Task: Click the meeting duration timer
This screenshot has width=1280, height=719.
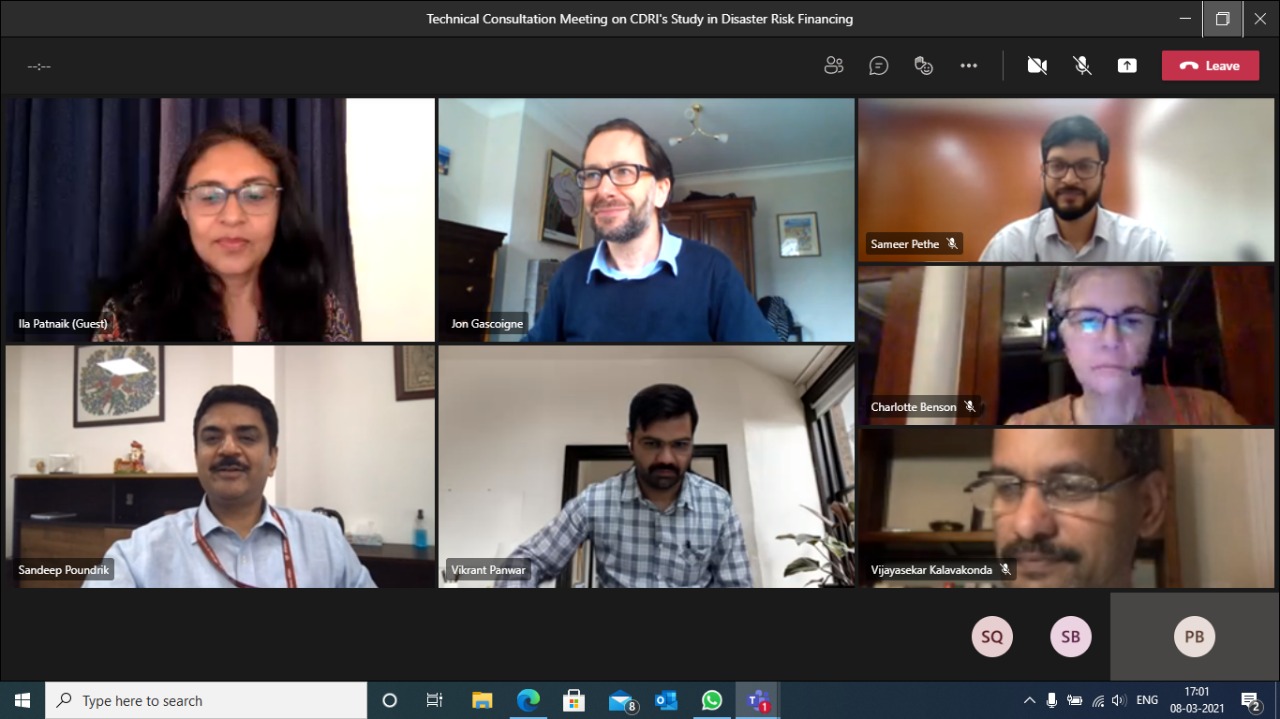Action: click(39, 66)
